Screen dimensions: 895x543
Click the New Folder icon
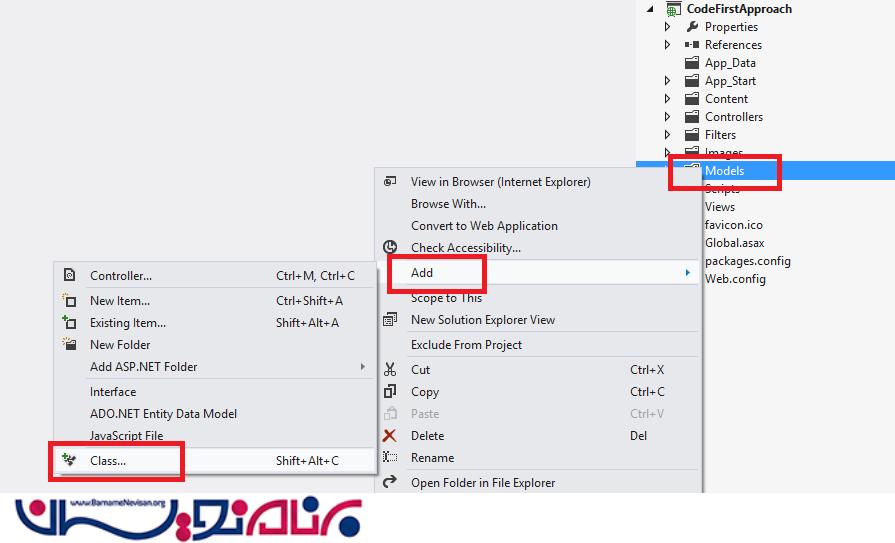(69, 344)
